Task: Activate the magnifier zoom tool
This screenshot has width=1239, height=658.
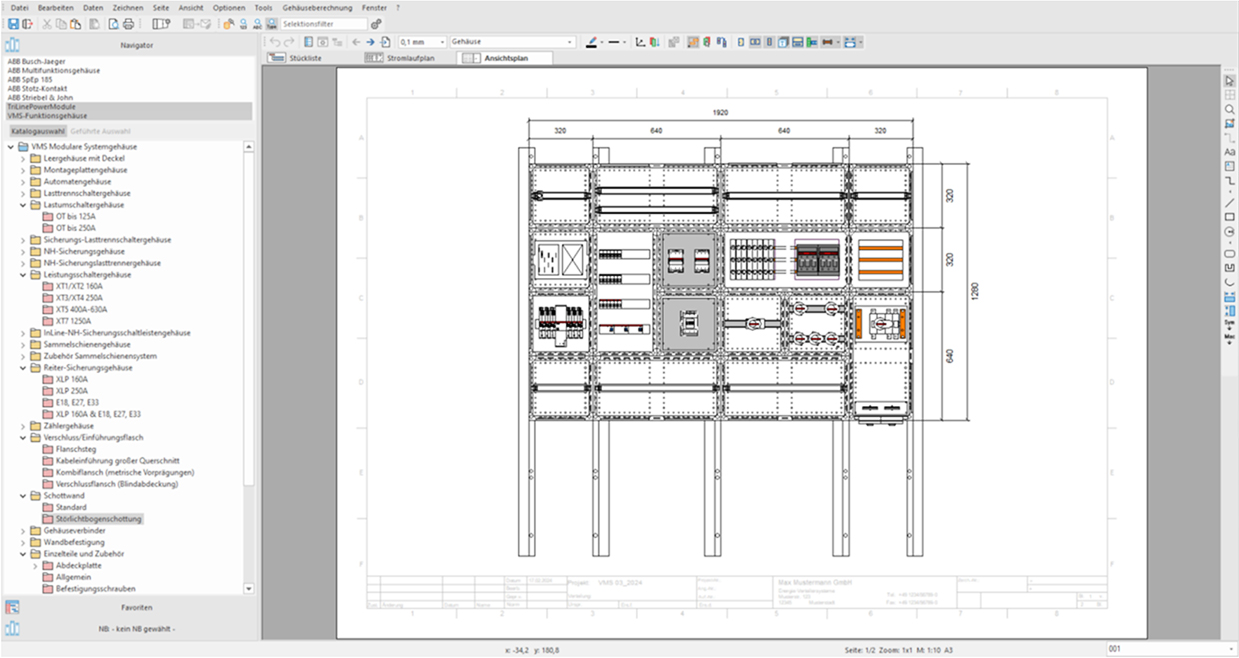Action: click(x=1230, y=110)
